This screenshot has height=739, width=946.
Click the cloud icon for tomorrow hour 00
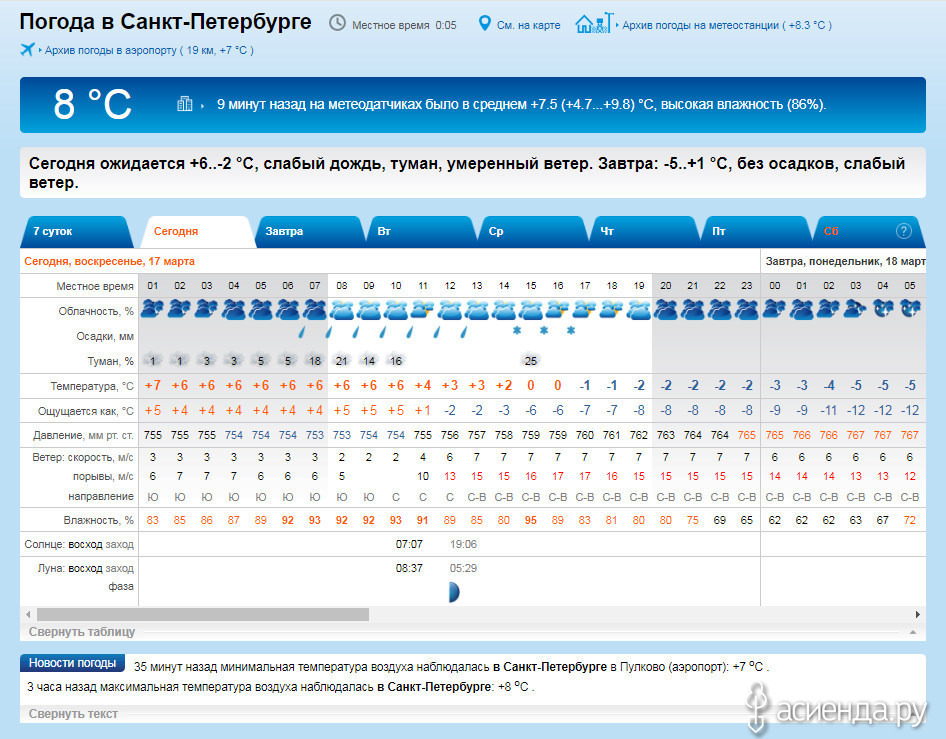pyautogui.click(x=774, y=309)
